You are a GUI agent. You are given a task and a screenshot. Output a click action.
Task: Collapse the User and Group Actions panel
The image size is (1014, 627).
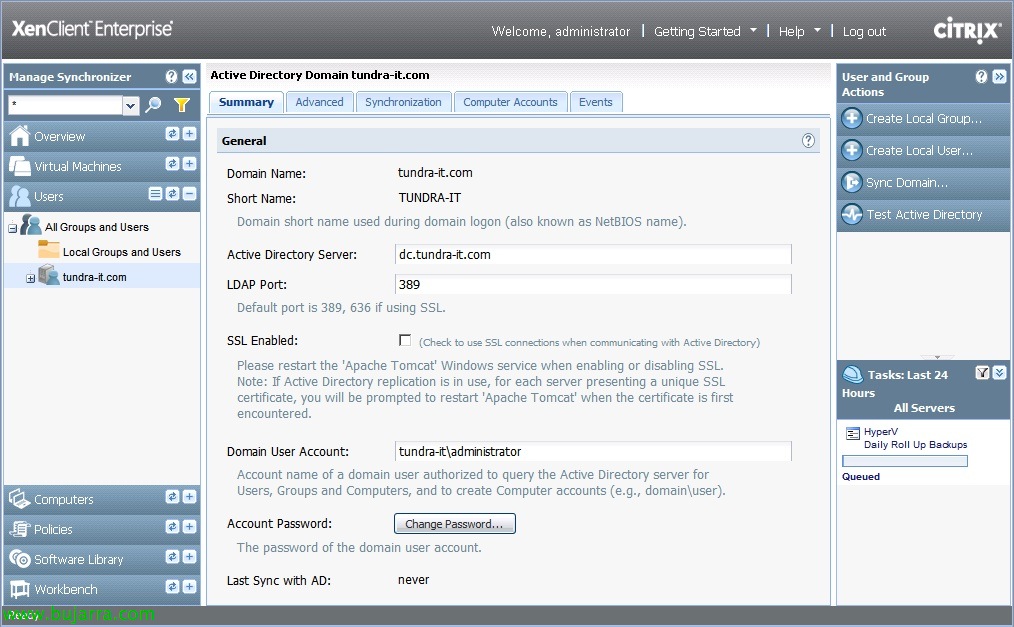pyautogui.click(x=999, y=77)
